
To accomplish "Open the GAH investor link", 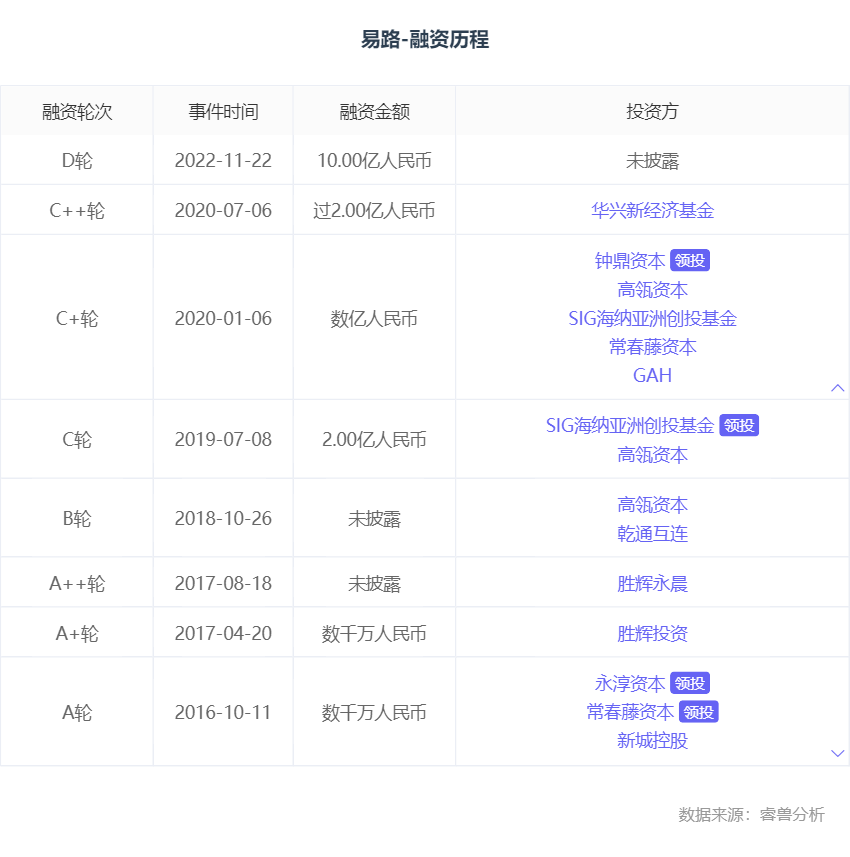I will pyautogui.click(x=652, y=375).
